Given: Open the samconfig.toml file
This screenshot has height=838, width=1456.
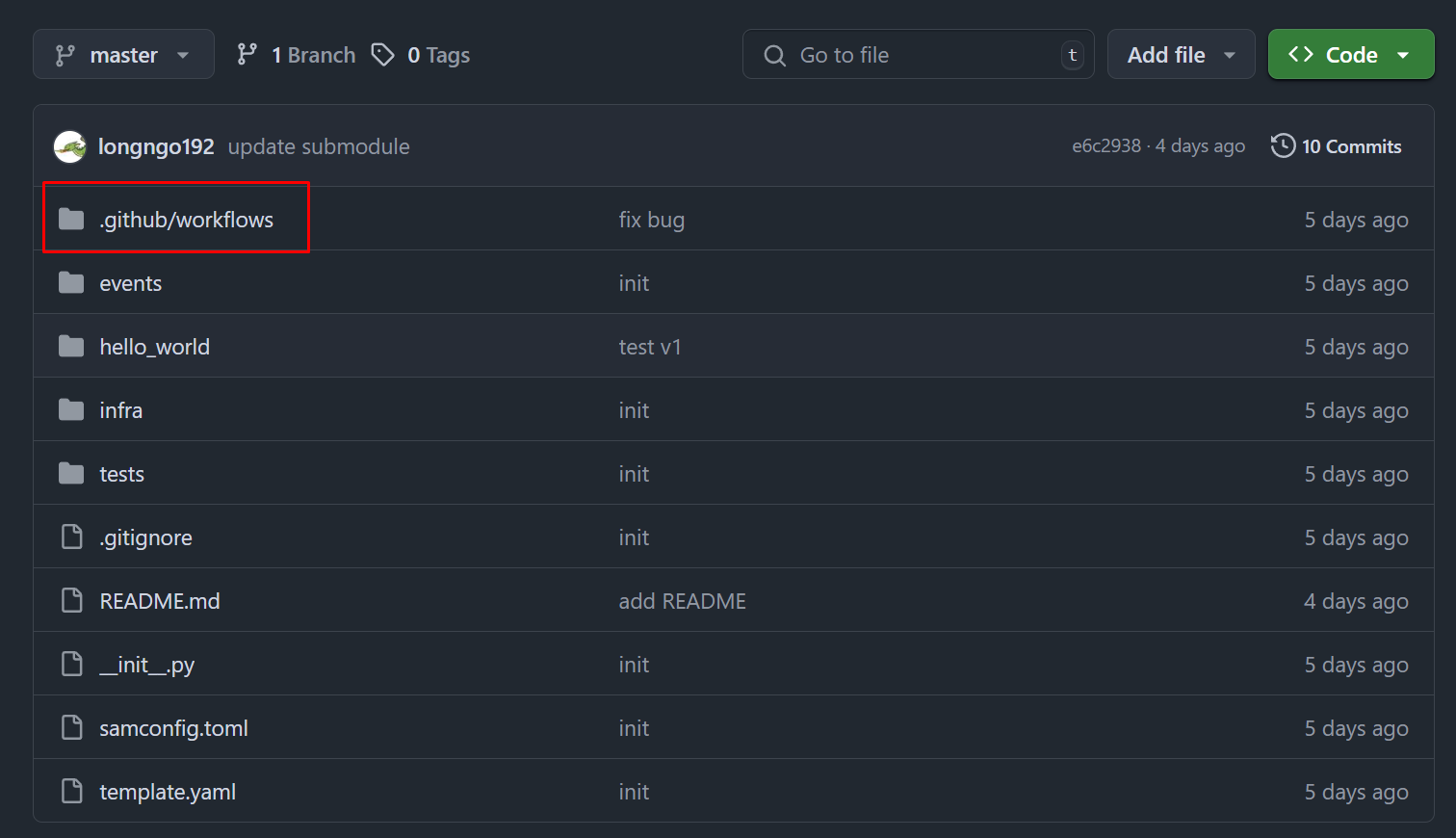Looking at the screenshot, I should [173, 728].
